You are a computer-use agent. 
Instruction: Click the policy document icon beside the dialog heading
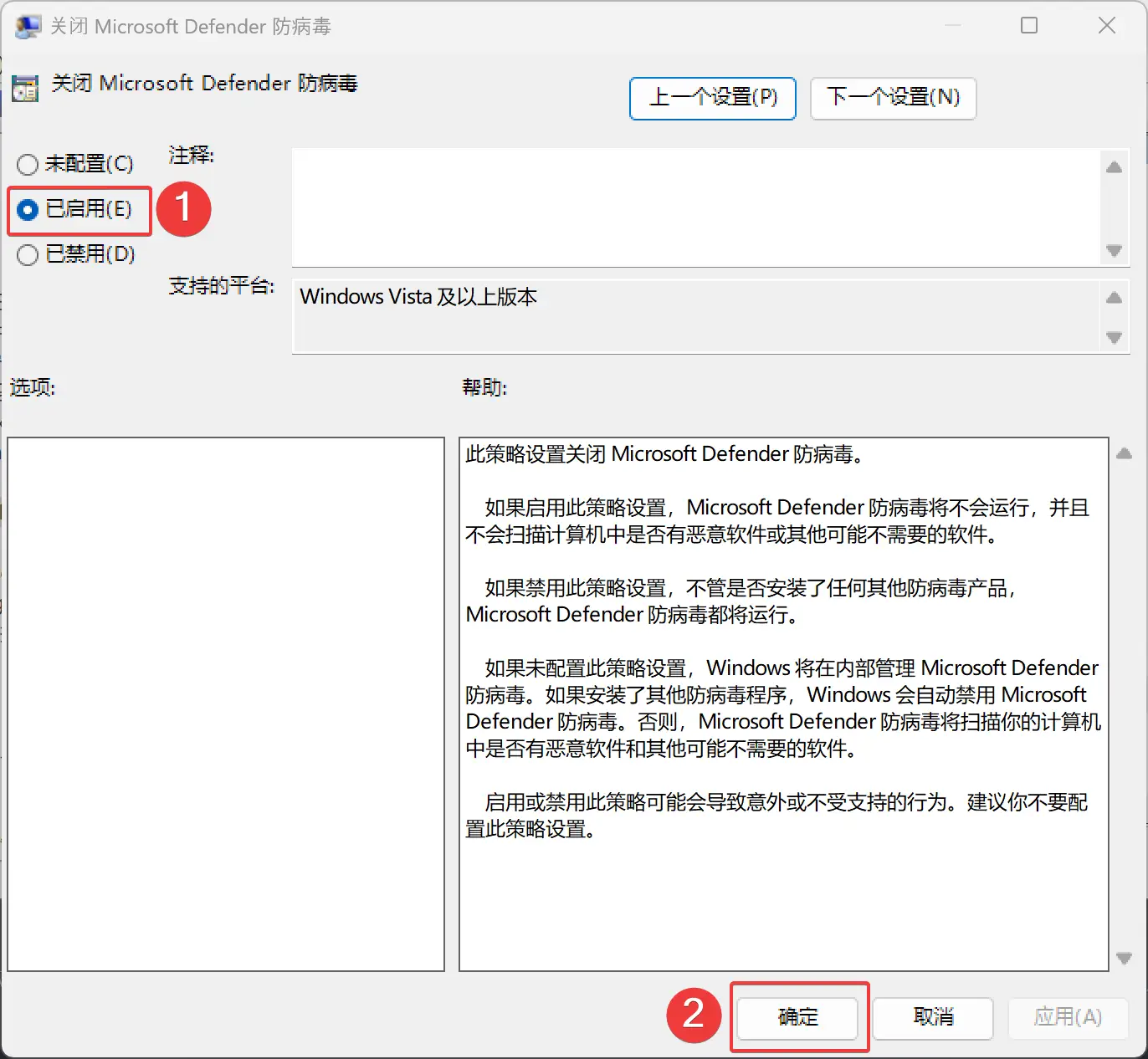[x=25, y=87]
